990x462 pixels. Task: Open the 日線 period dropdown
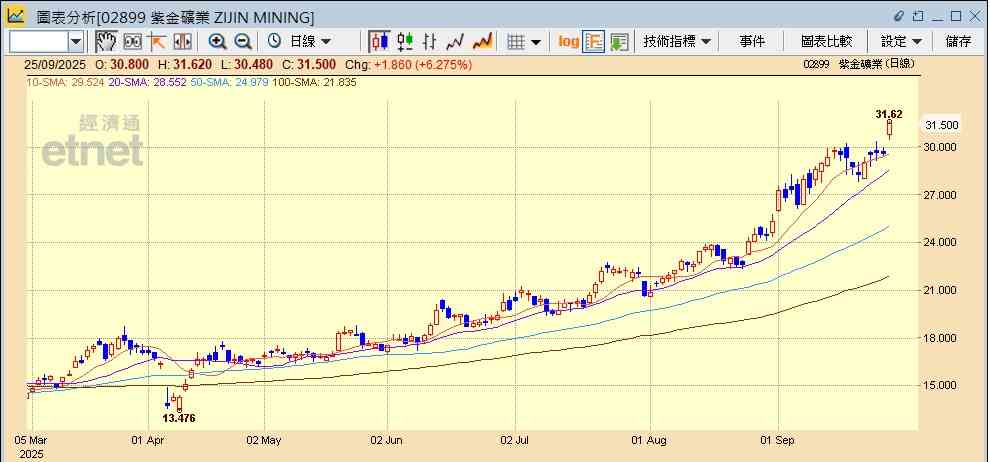coord(310,42)
